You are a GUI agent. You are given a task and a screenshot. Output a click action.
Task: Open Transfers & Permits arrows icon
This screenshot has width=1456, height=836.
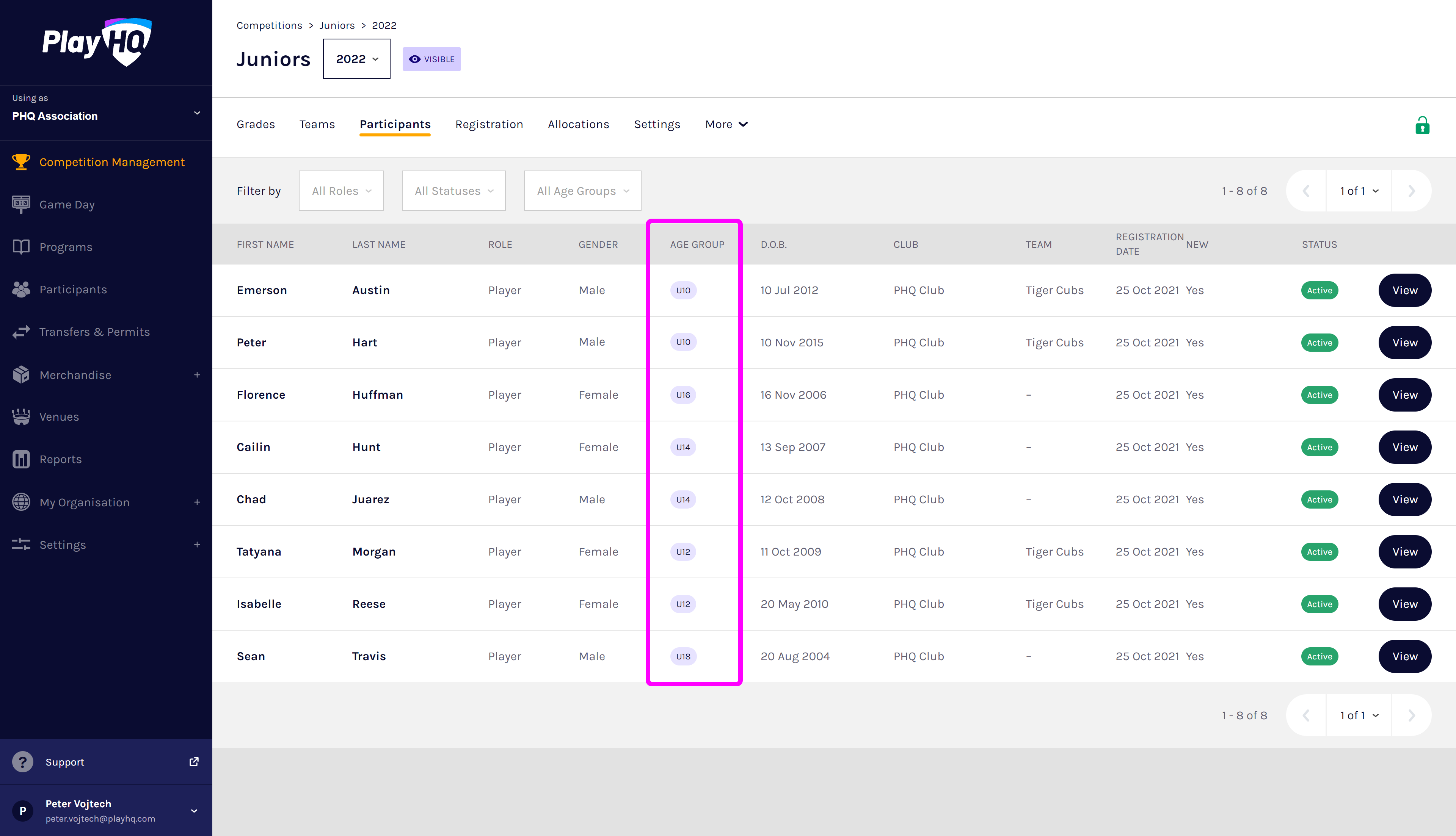(x=21, y=332)
